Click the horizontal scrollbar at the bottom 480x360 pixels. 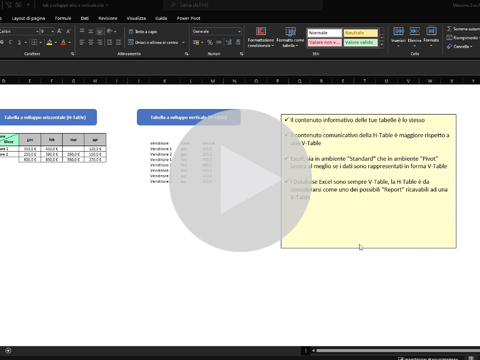tap(398, 351)
